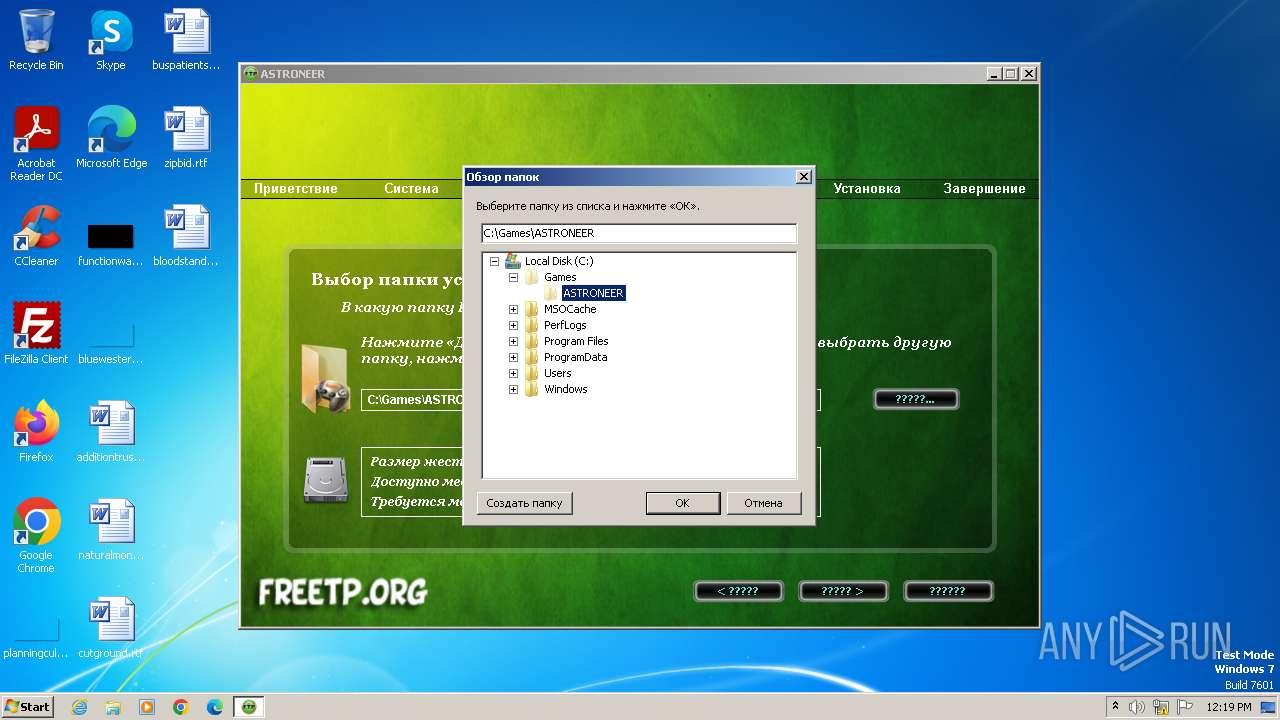Click the Установка installer tab
Image resolution: width=1280 pixels, height=720 pixels.
867,188
